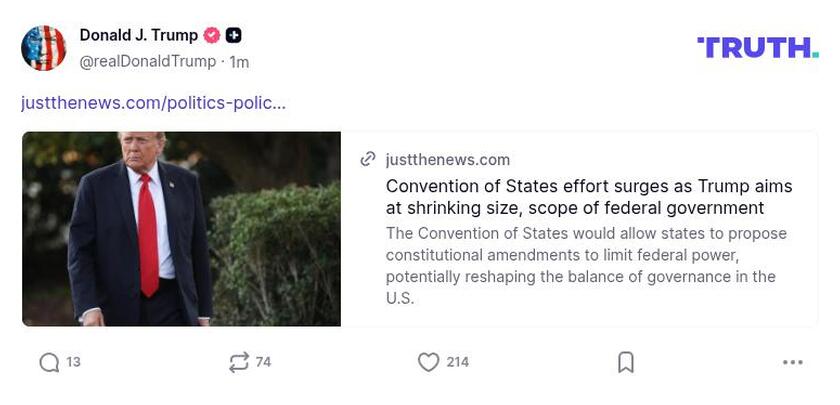Viewport: 840px width, 405px height.
Task: Click the @realDonaldTrump handle
Action: pos(147,61)
